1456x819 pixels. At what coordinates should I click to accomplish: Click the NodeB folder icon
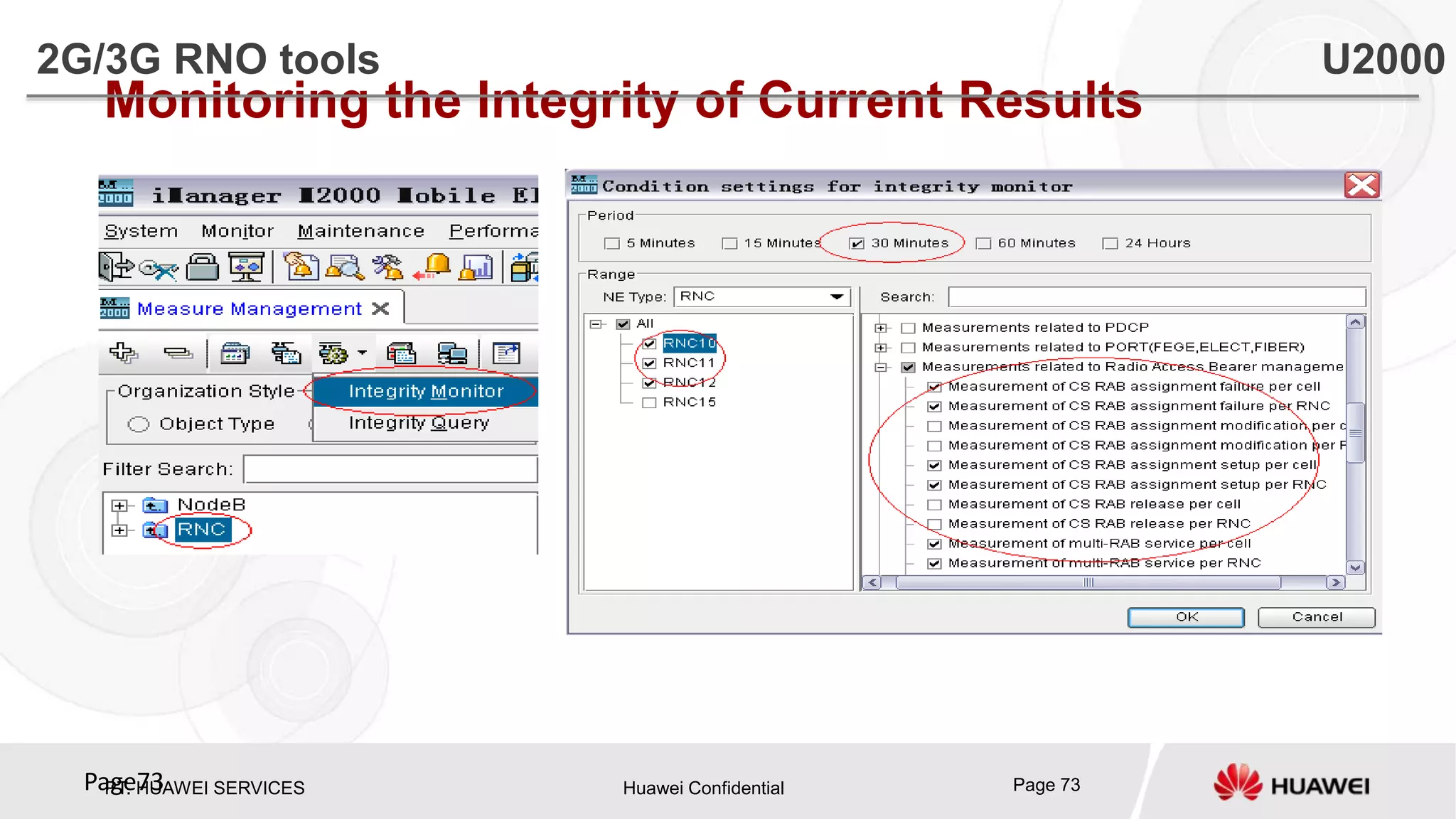click(154, 505)
